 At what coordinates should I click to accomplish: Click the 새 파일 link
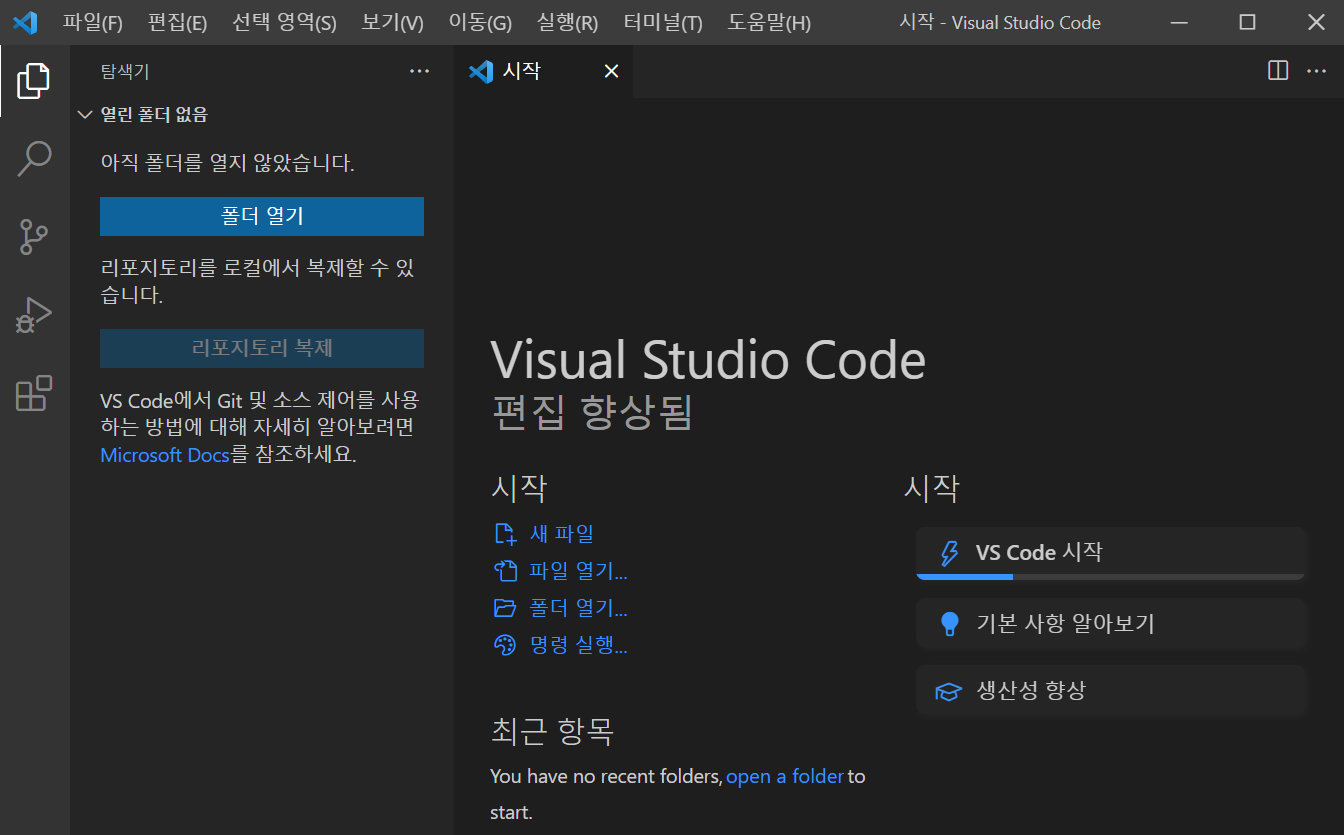point(561,534)
